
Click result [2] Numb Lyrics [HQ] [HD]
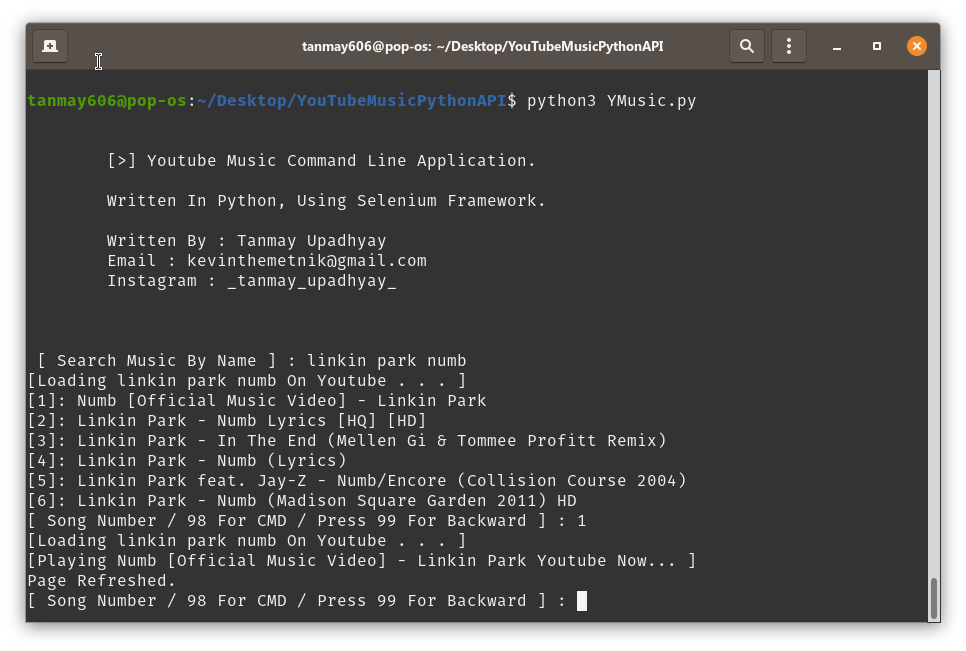tap(227, 421)
